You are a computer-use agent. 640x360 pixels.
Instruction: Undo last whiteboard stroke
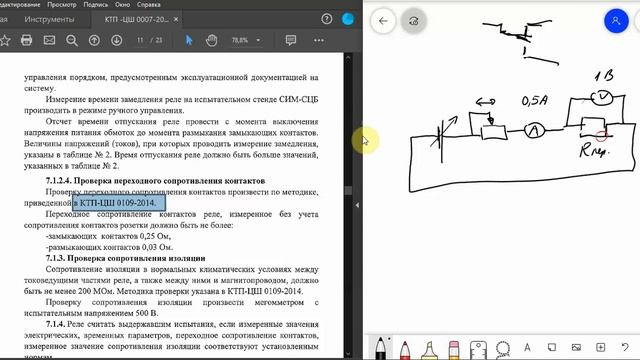(625, 347)
